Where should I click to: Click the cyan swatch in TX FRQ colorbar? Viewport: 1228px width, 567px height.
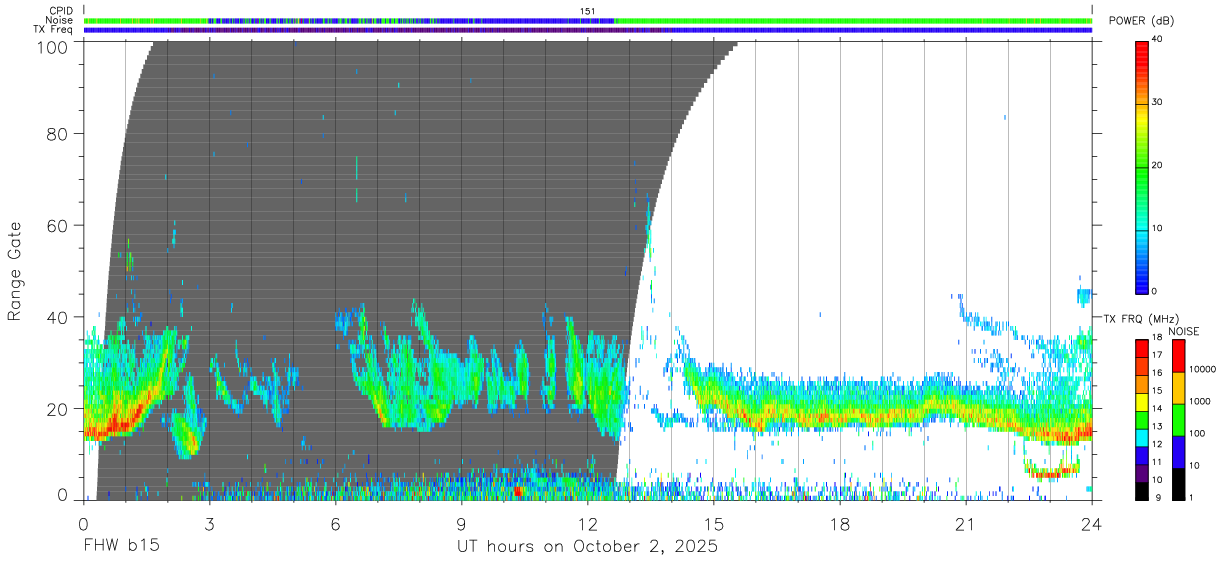[x=1142, y=438]
